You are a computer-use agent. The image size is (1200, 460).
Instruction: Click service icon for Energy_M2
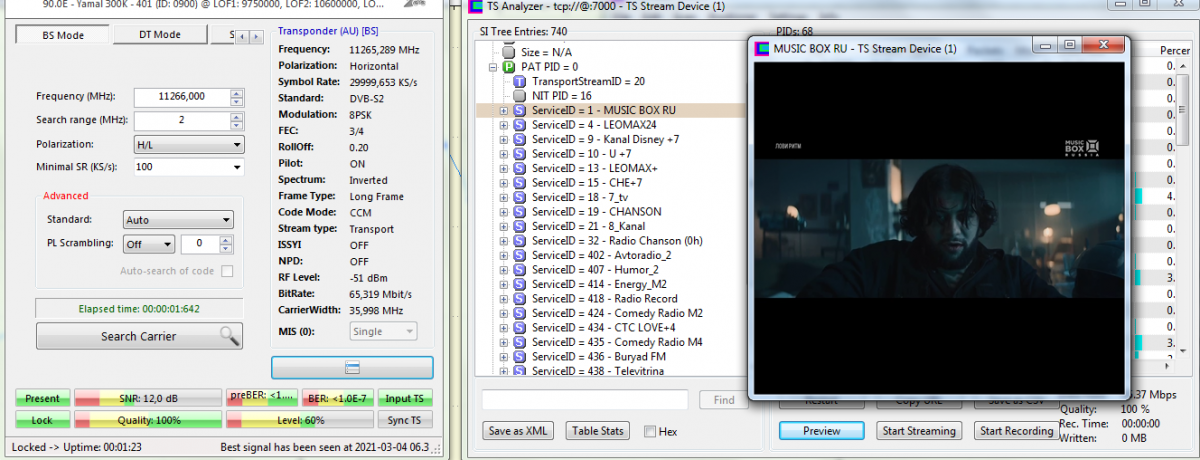519,284
